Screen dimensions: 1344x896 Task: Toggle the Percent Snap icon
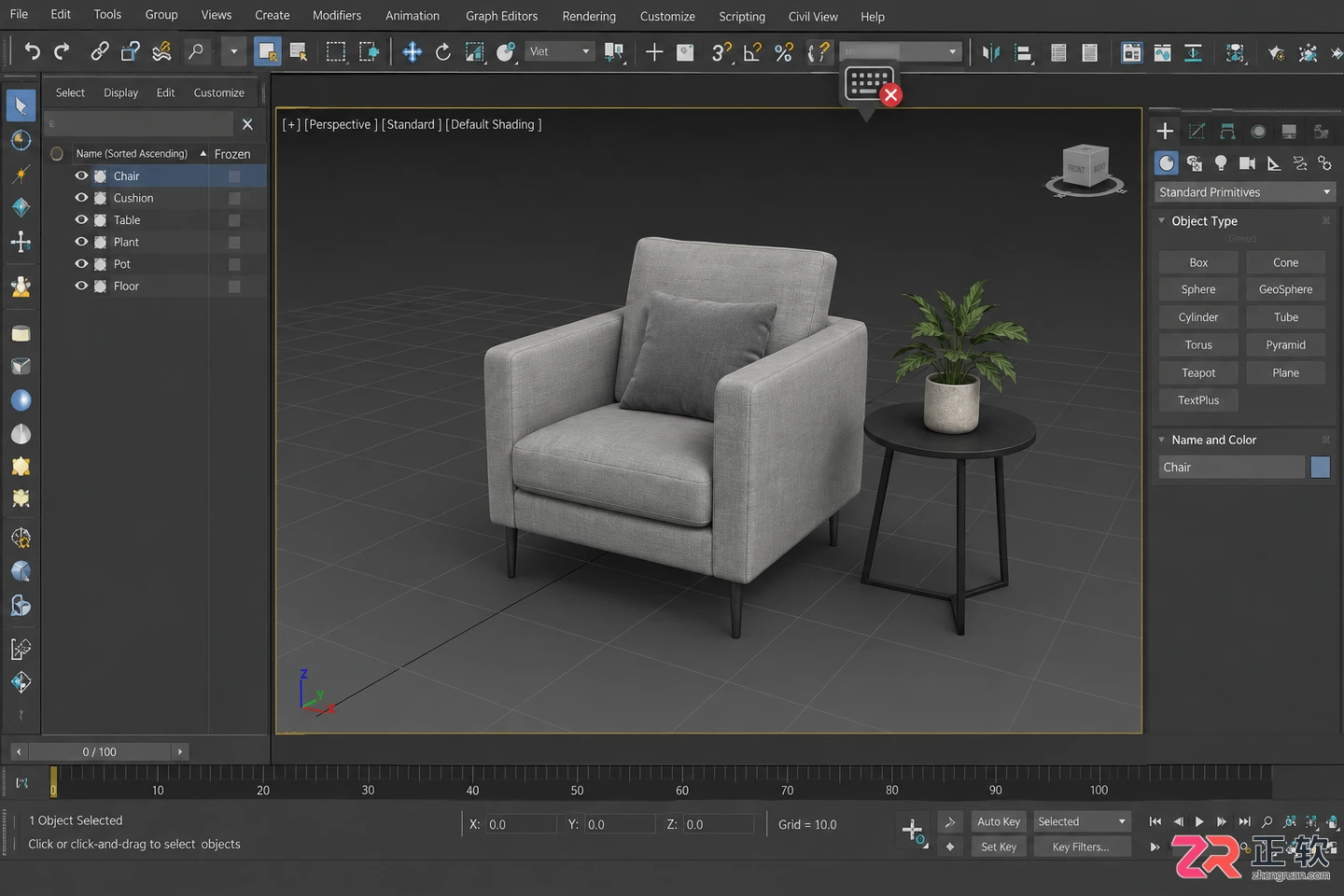coord(784,51)
